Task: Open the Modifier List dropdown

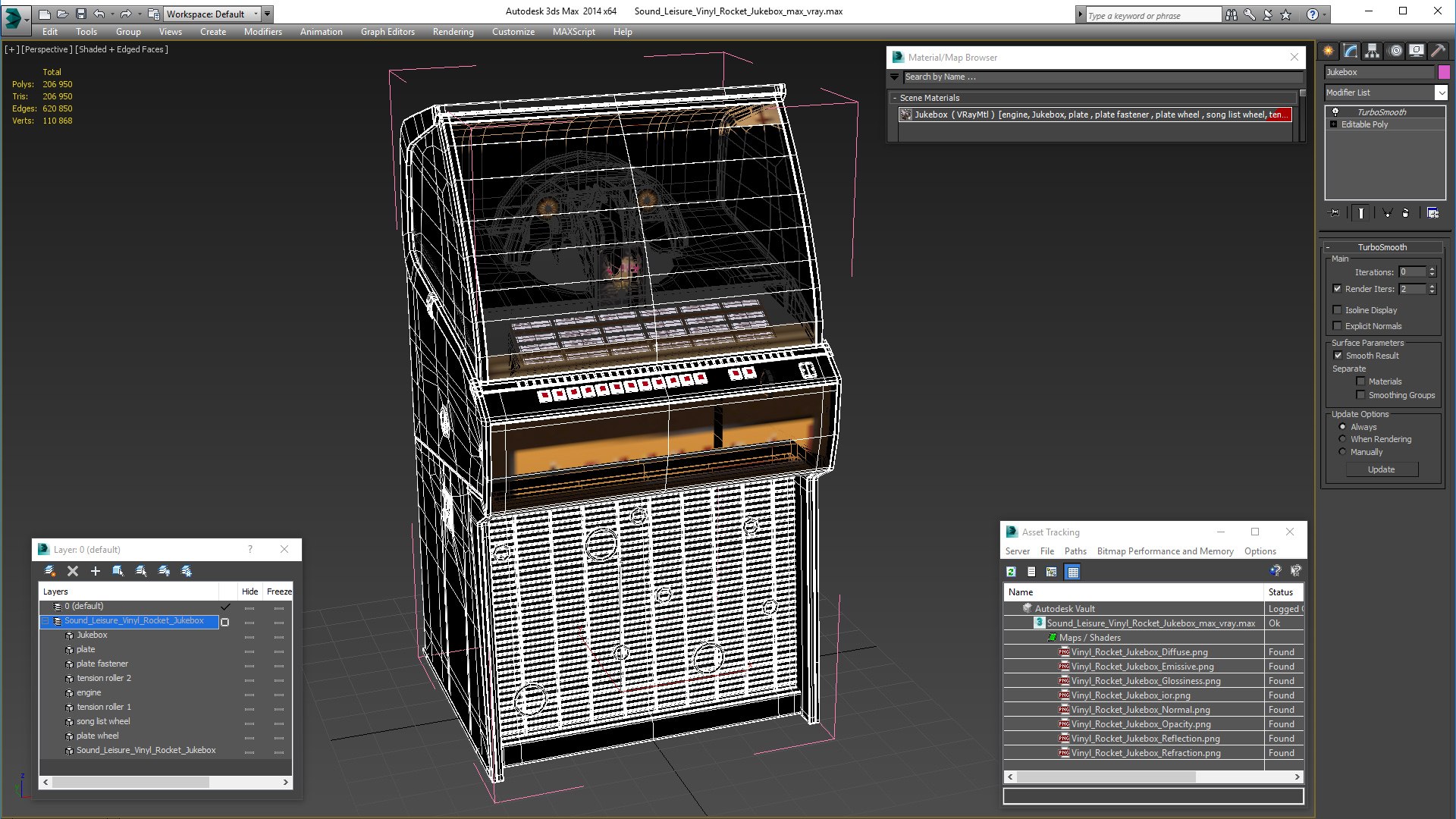Action: coord(1441,93)
